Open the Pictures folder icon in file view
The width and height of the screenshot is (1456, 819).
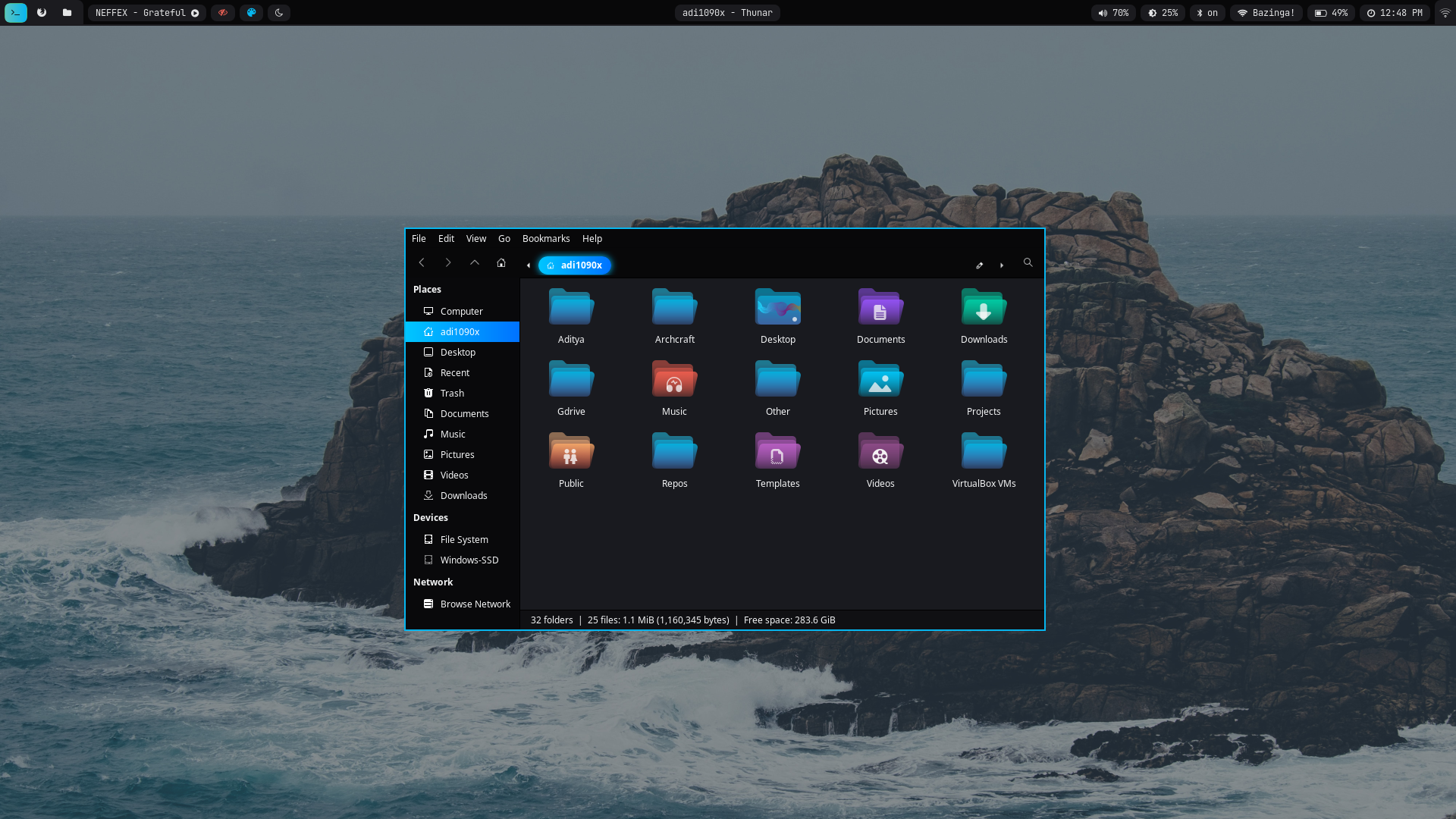(x=880, y=388)
